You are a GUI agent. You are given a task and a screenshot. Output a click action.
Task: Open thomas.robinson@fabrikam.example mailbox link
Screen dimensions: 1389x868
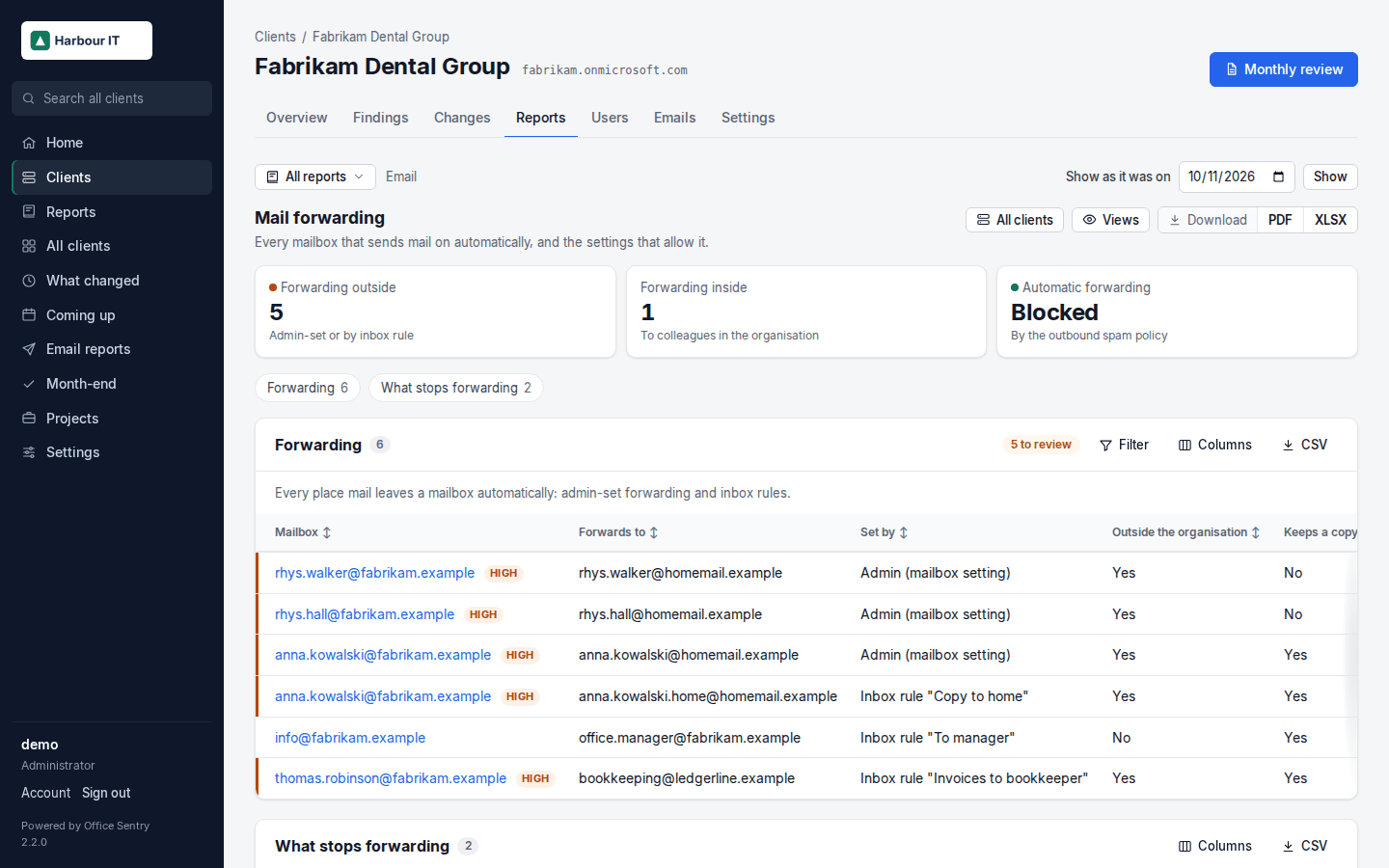point(391,778)
